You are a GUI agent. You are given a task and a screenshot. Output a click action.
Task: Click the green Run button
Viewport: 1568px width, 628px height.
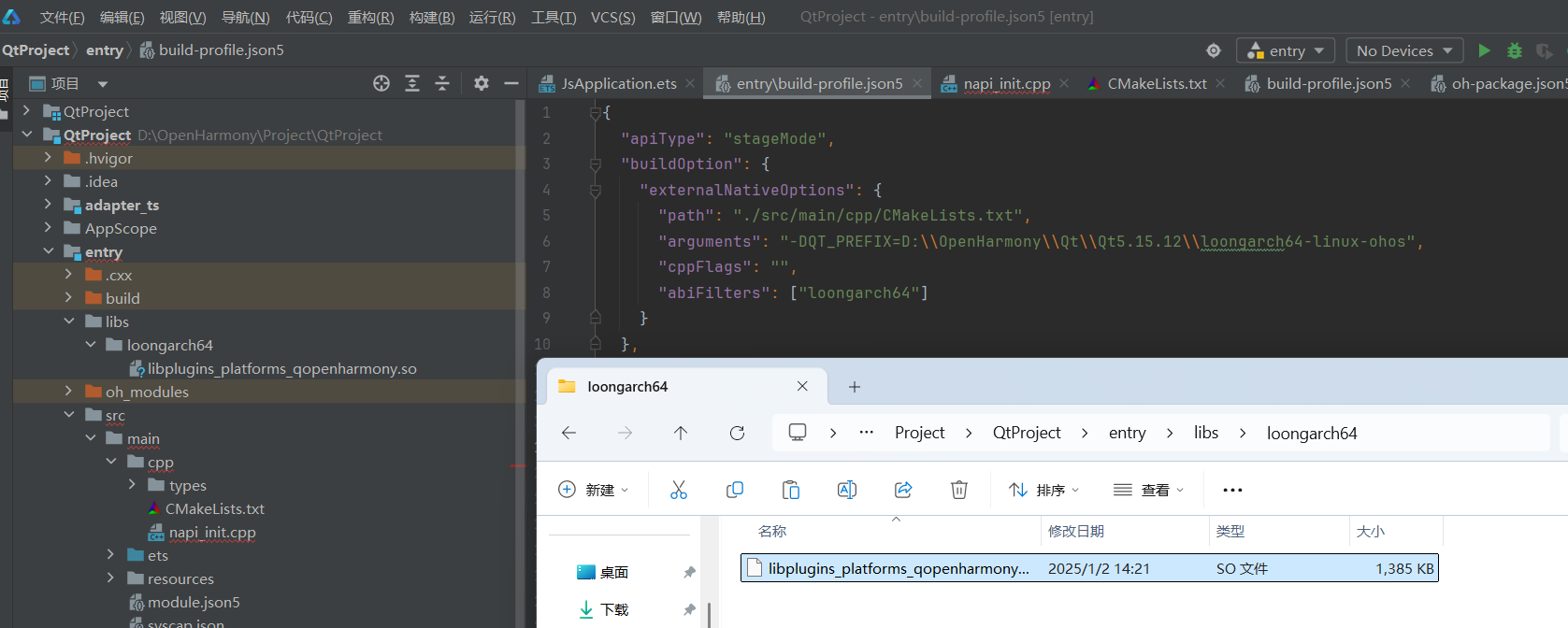[x=1484, y=50]
